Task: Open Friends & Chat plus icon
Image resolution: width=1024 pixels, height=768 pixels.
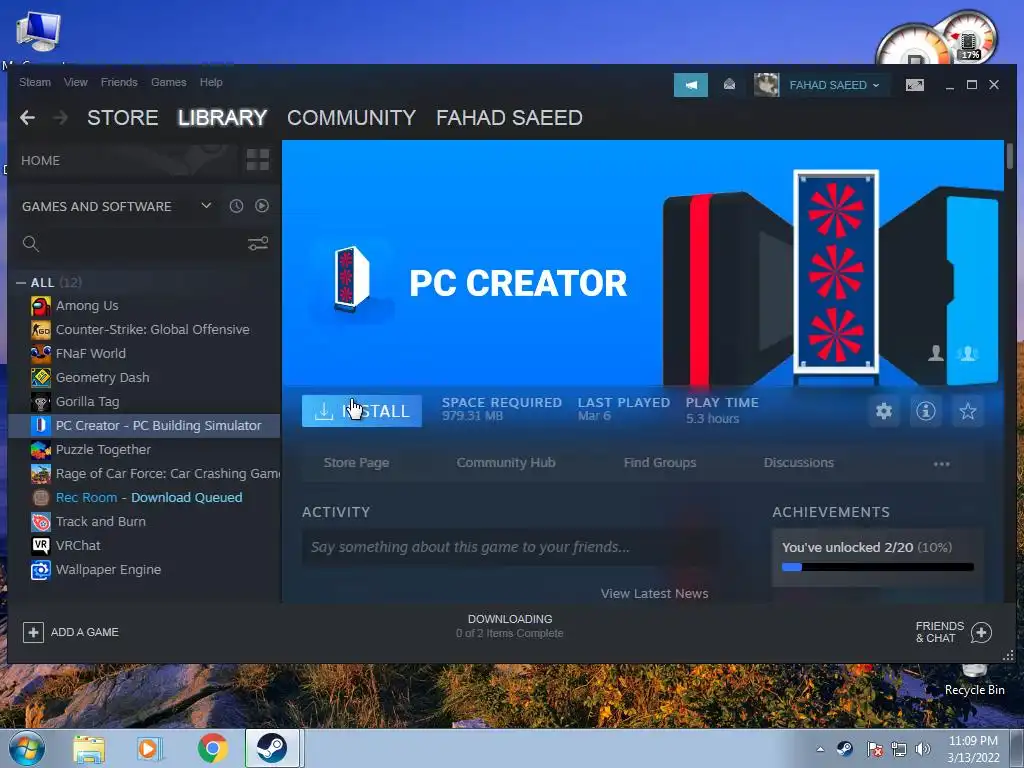Action: pyautogui.click(x=982, y=632)
